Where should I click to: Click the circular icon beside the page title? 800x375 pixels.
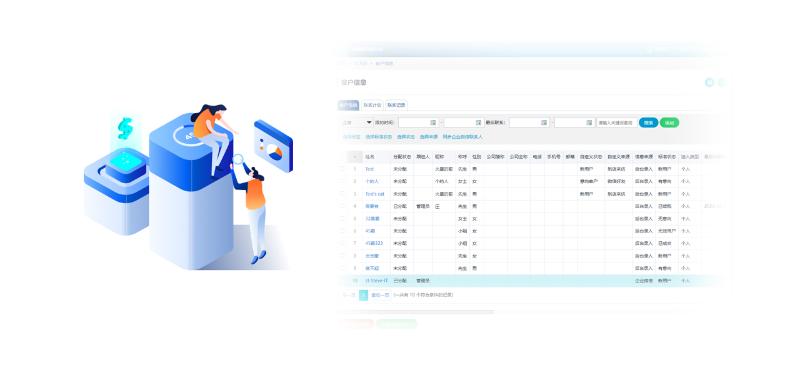pyautogui.click(x=709, y=82)
